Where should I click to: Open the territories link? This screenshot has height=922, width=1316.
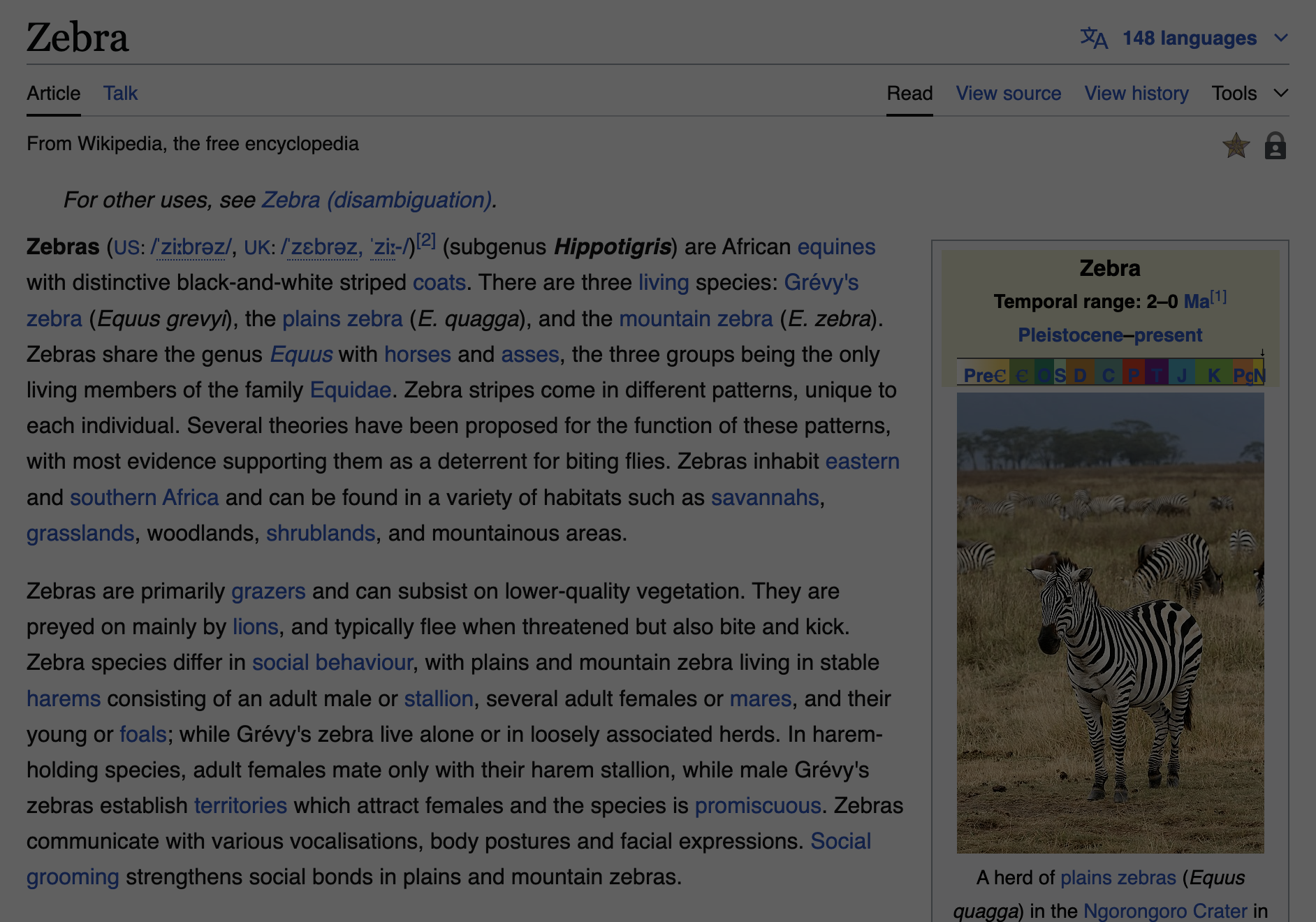pyautogui.click(x=240, y=805)
